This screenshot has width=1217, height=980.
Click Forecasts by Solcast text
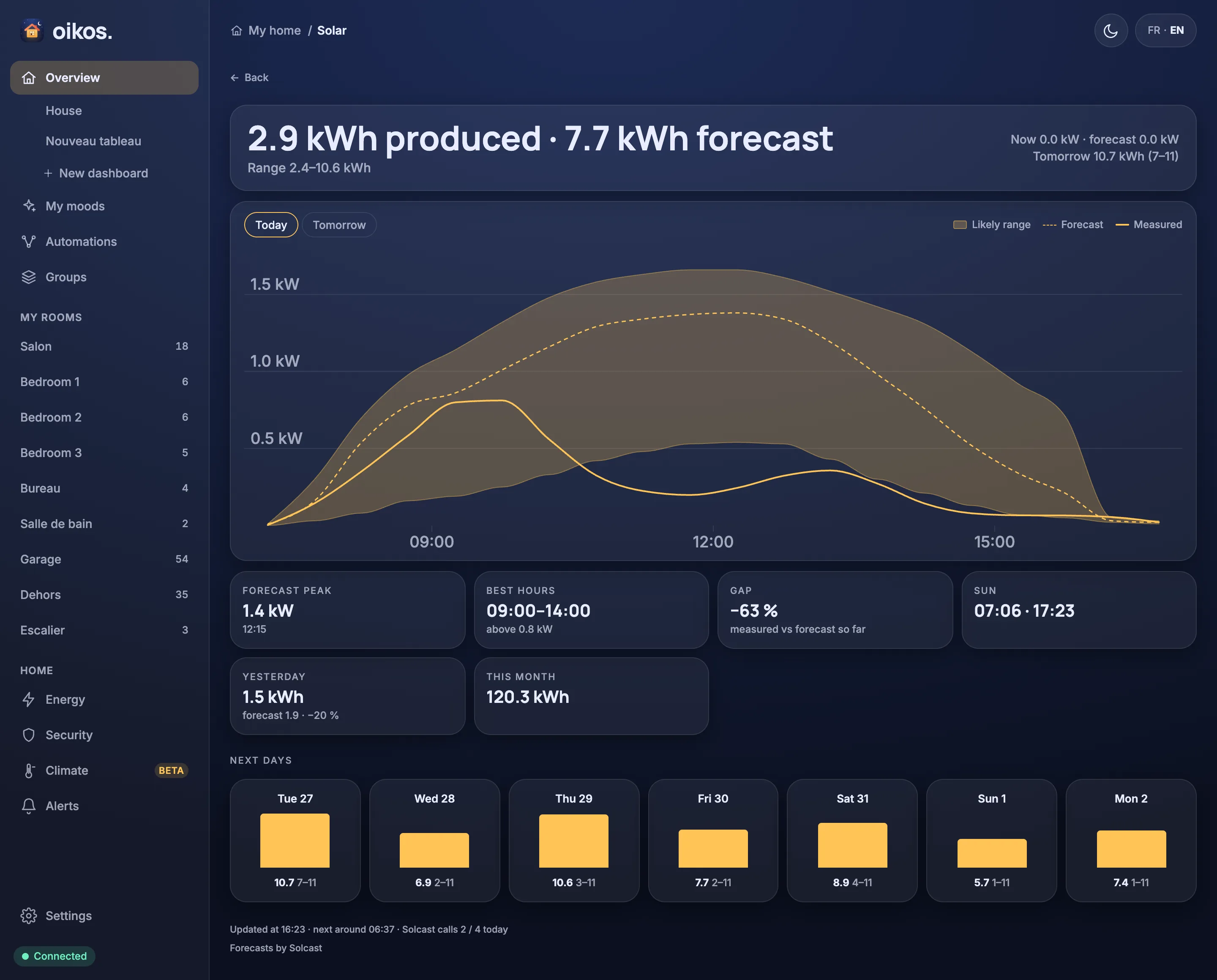276,948
